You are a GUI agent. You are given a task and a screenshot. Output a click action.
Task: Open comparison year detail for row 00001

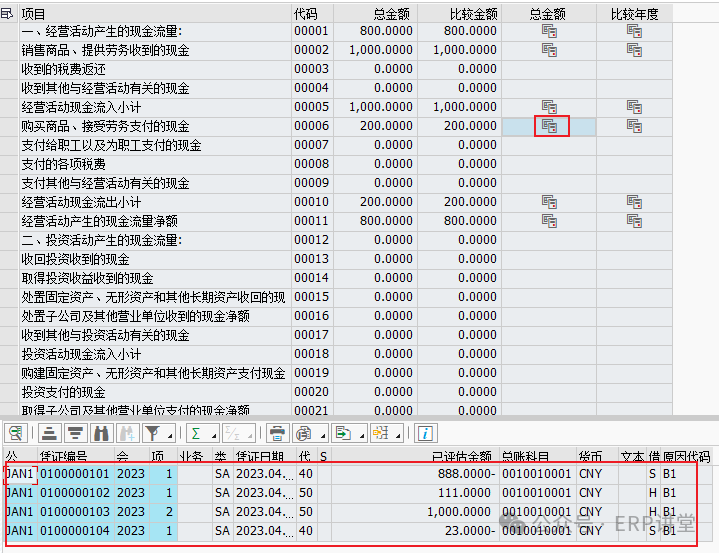[634, 31]
